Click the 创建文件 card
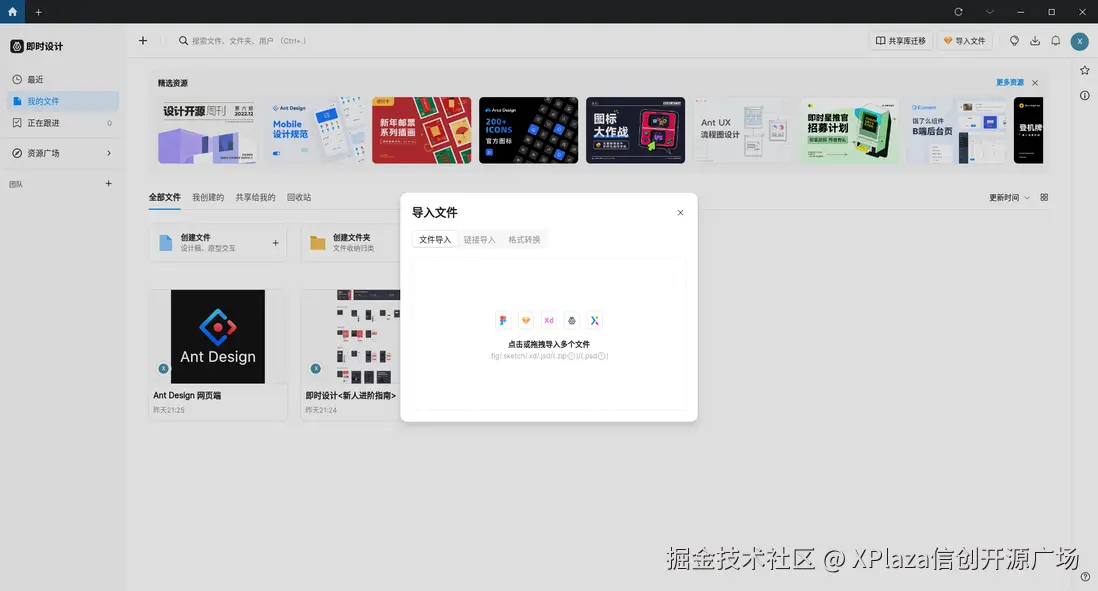This screenshot has height=591, width=1098. click(218, 243)
